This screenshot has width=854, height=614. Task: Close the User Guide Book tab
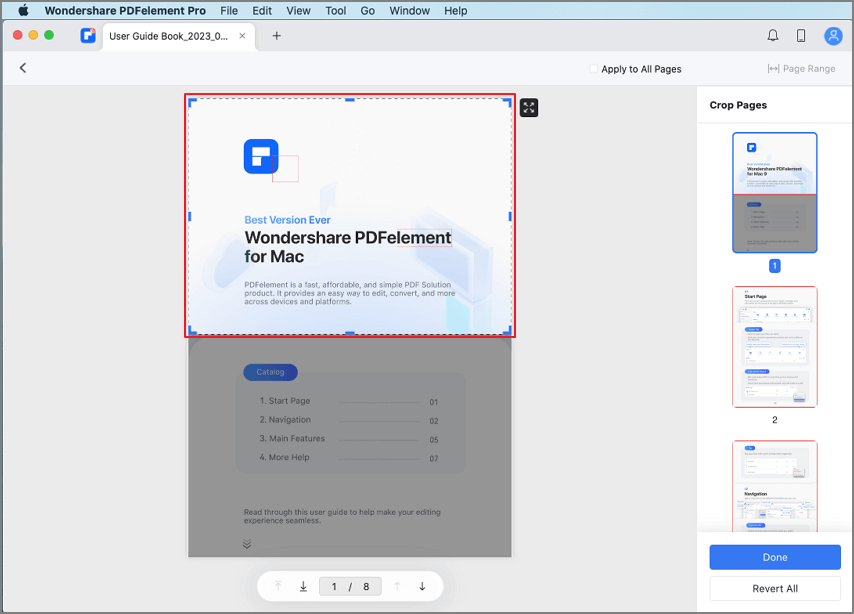242,36
